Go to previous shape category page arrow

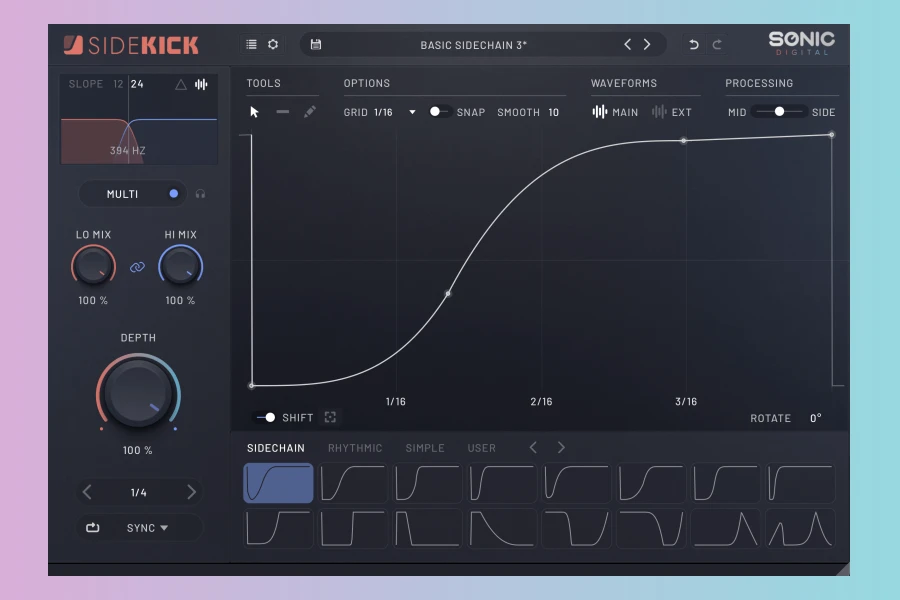[x=533, y=447]
